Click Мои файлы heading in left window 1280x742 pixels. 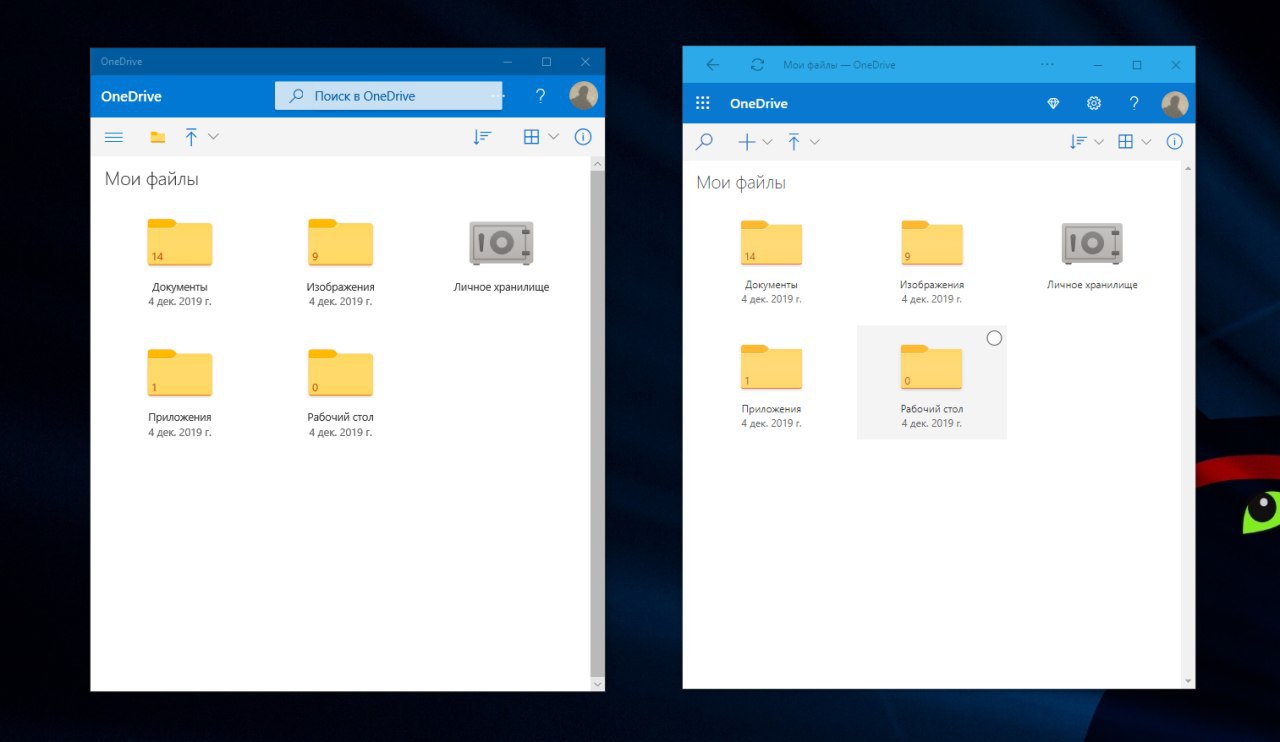tap(152, 180)
